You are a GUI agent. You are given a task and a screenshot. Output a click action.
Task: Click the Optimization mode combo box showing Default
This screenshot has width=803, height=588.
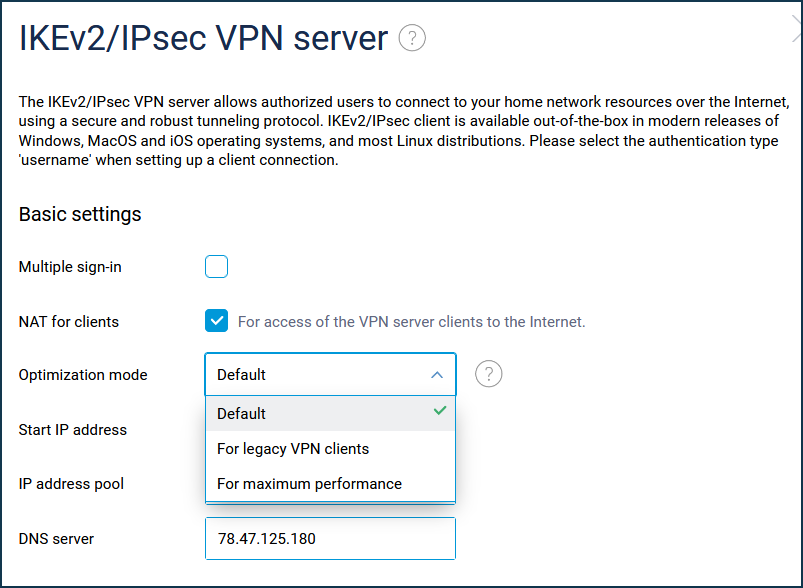330,374
